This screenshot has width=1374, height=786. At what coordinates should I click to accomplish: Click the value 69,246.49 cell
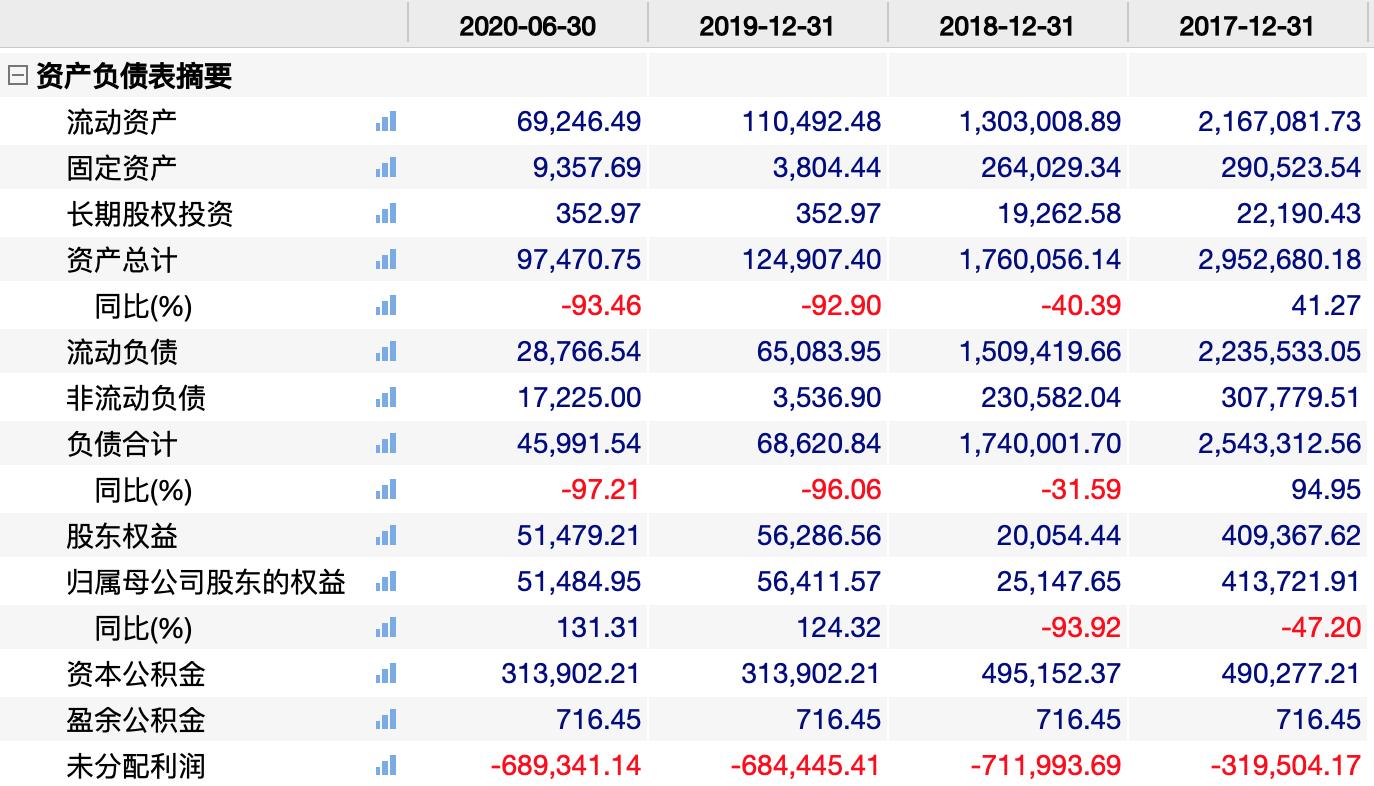point(579,122)
